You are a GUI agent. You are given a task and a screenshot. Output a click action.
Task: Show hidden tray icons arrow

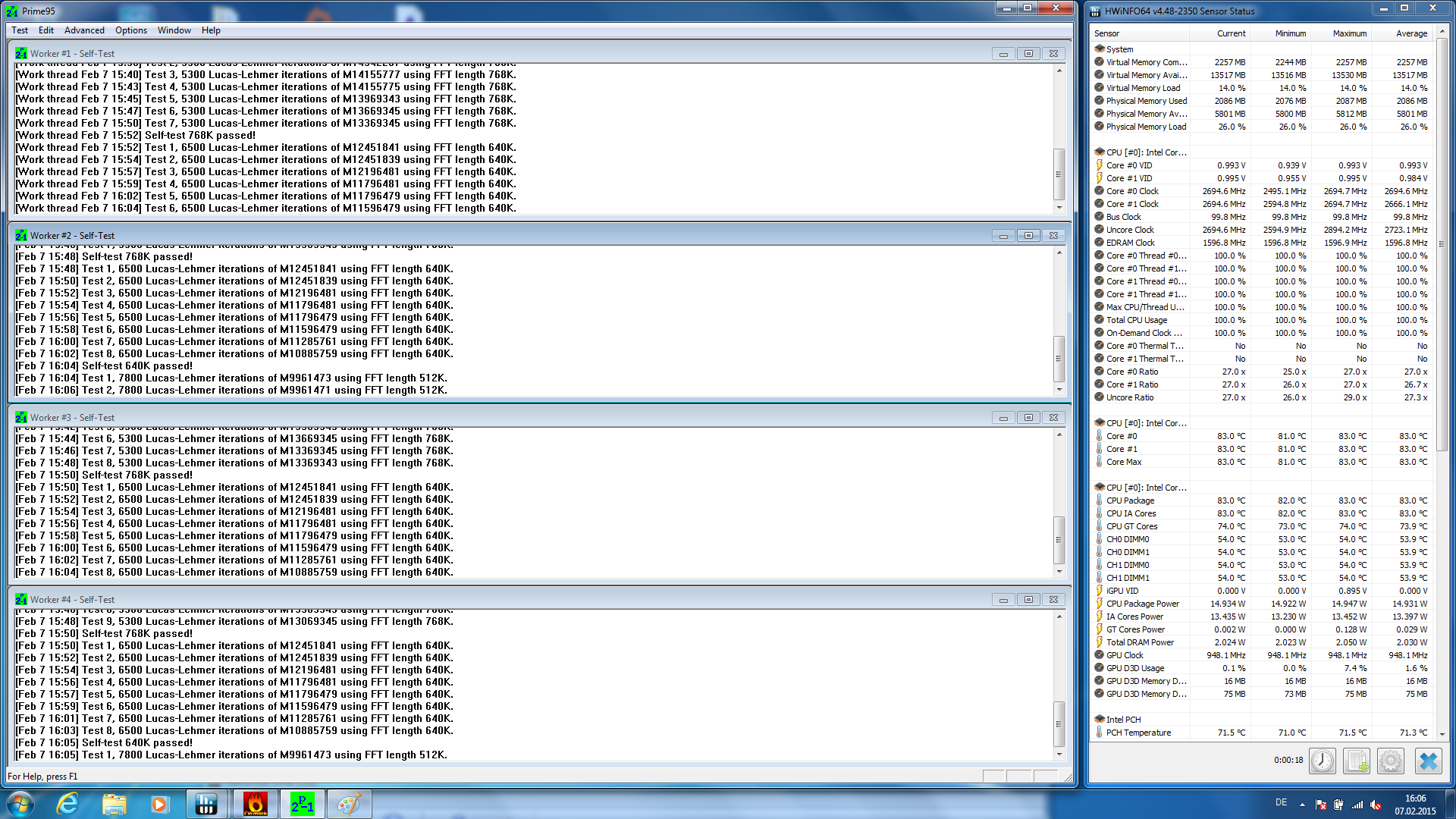[x=1302, y=805]
